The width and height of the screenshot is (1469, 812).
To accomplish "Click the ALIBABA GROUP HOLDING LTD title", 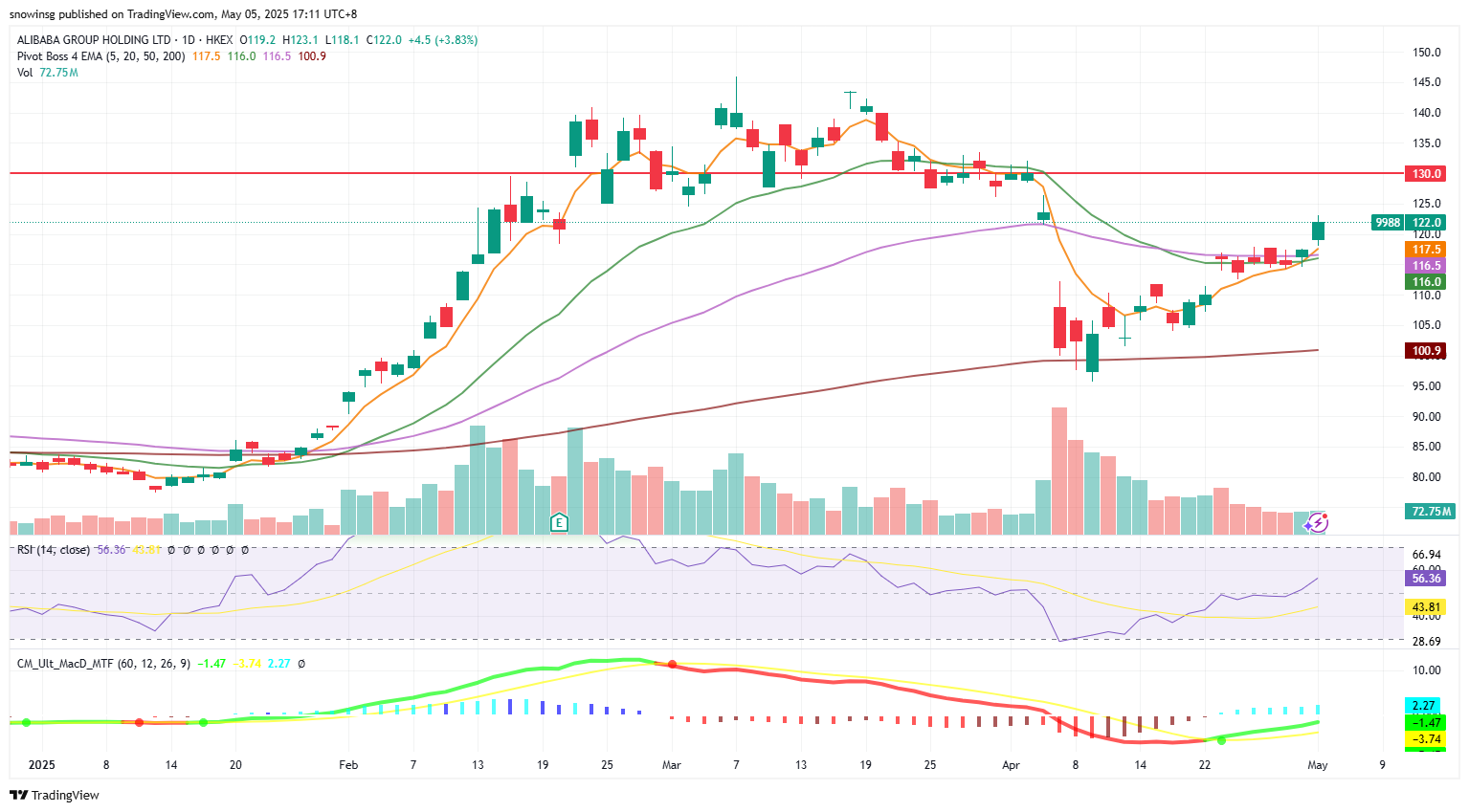I will pos(94,40).
